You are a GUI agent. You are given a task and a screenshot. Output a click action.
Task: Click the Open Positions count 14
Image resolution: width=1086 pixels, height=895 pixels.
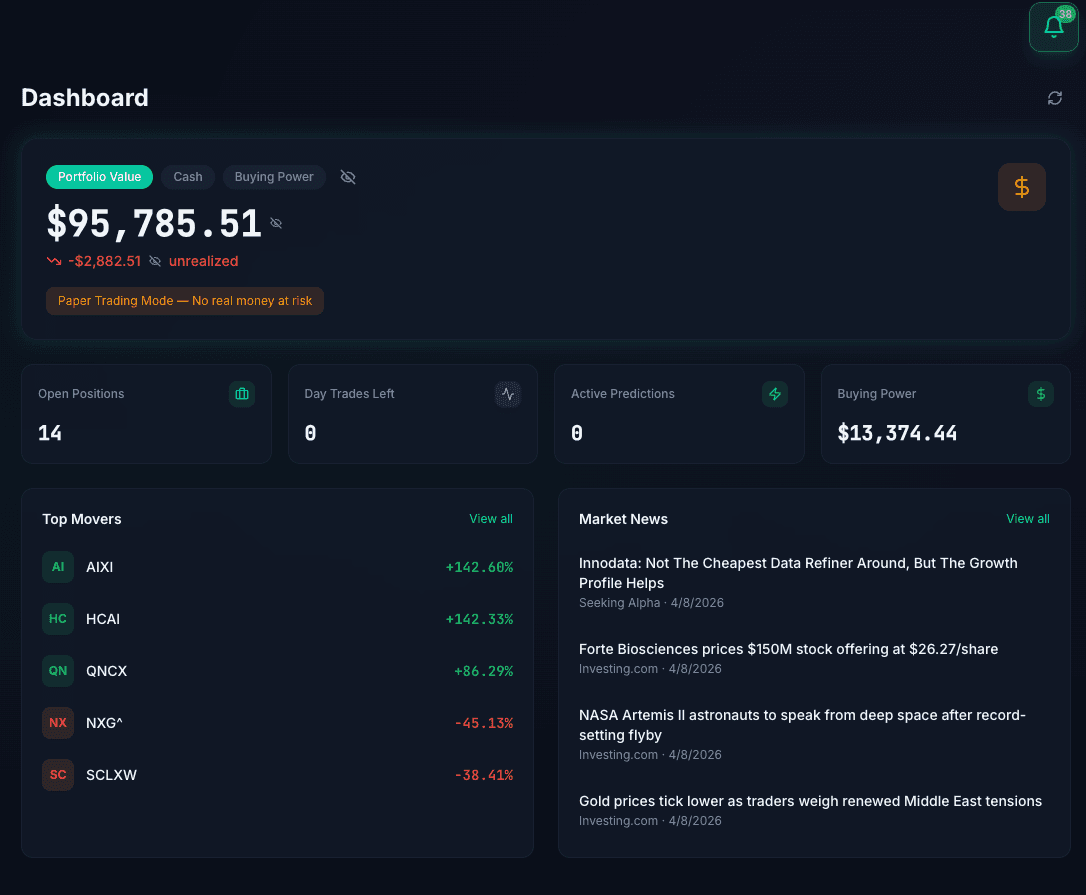50,434
